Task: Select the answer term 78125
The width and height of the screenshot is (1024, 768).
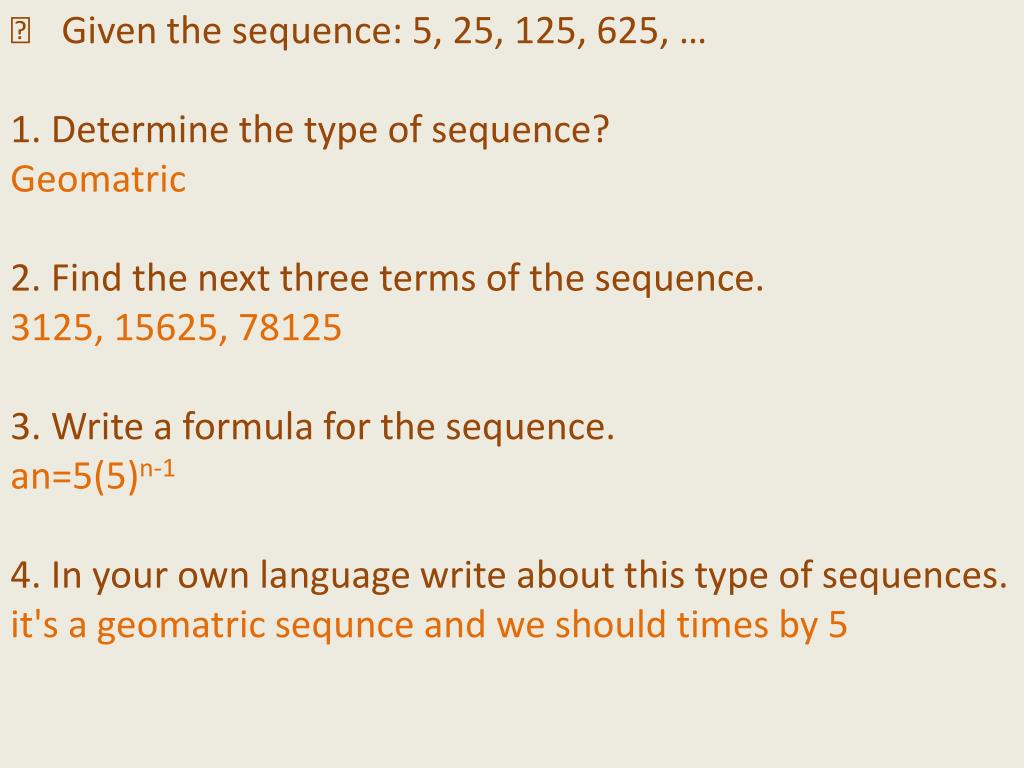Action: tap(290, 327)
